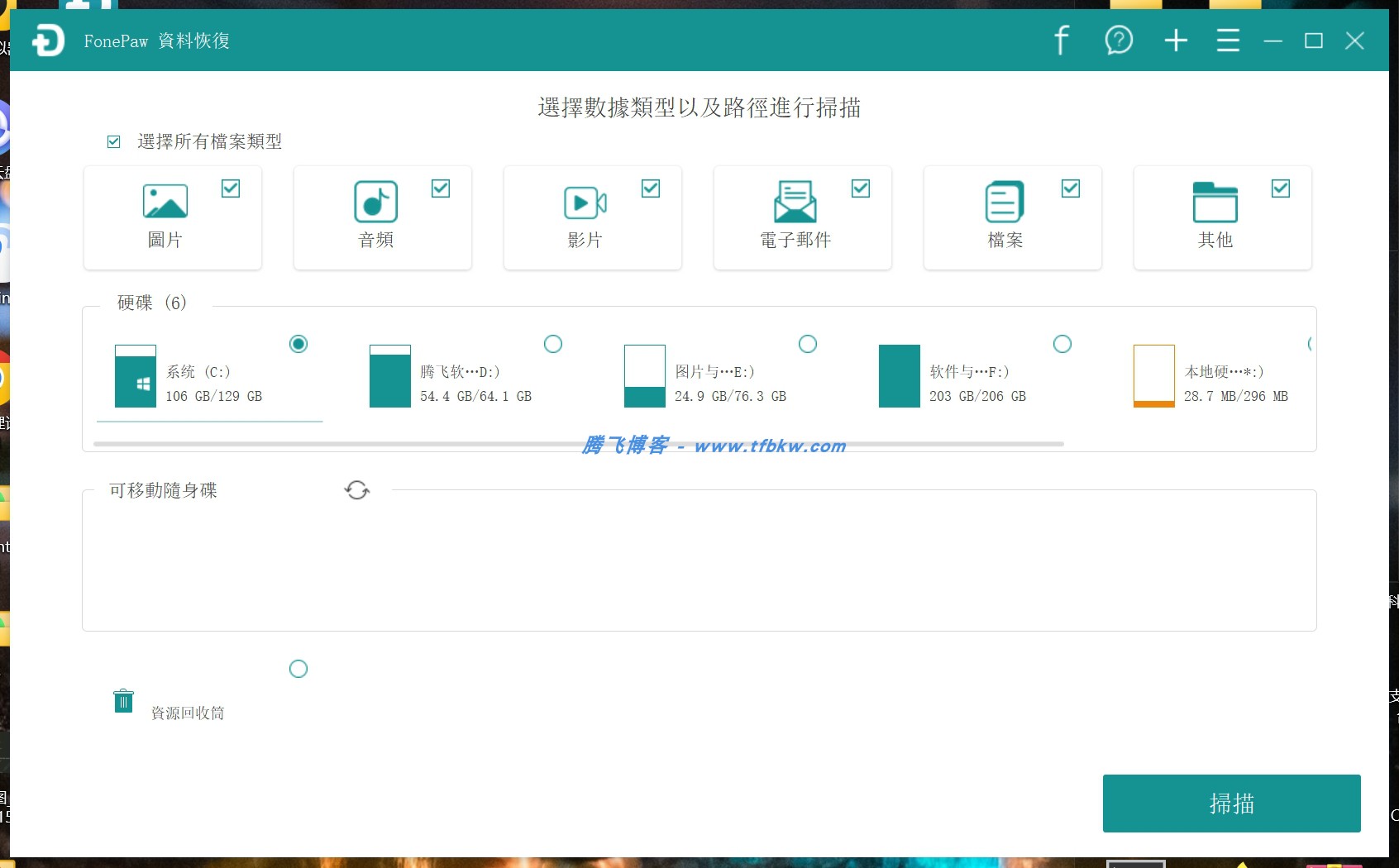Open the help support chat icon
Screen dimensions: 1399x868
(1119, 40)
